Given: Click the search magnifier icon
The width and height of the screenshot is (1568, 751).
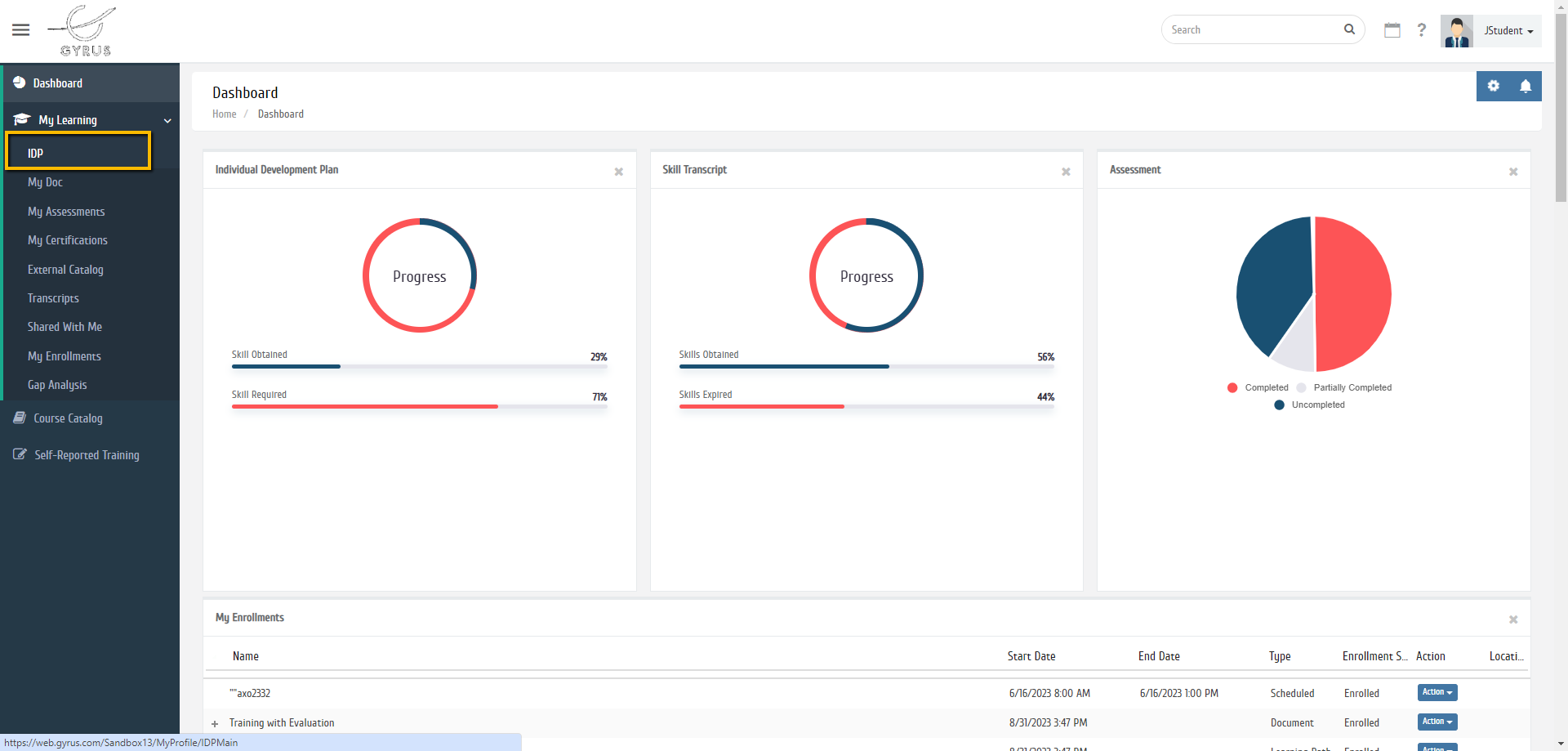Looking at the screenshot, I should tap(1349, 29).
